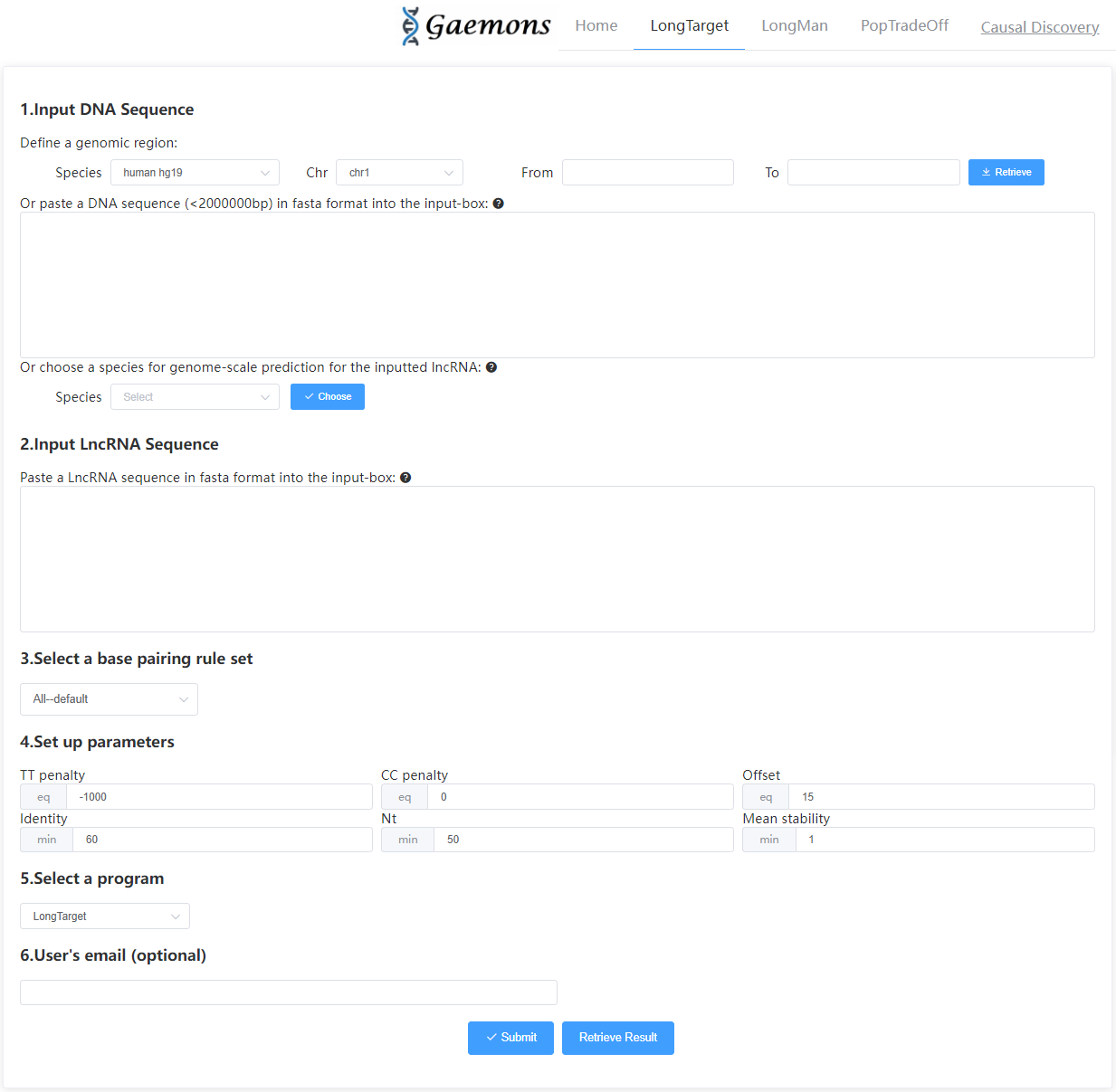
Task: Click the Retrieve Result button
Action: click(x=618, y=1038)
